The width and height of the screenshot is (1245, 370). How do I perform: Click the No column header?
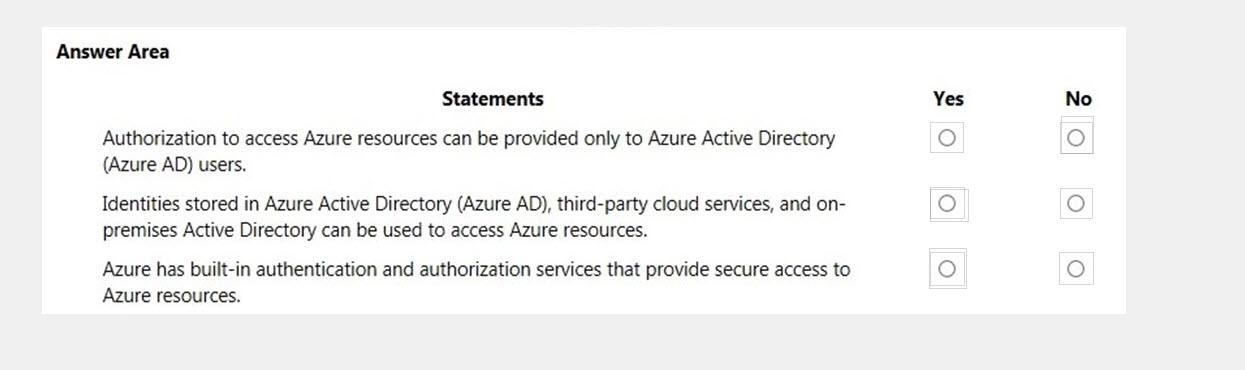coord(1078,99)
